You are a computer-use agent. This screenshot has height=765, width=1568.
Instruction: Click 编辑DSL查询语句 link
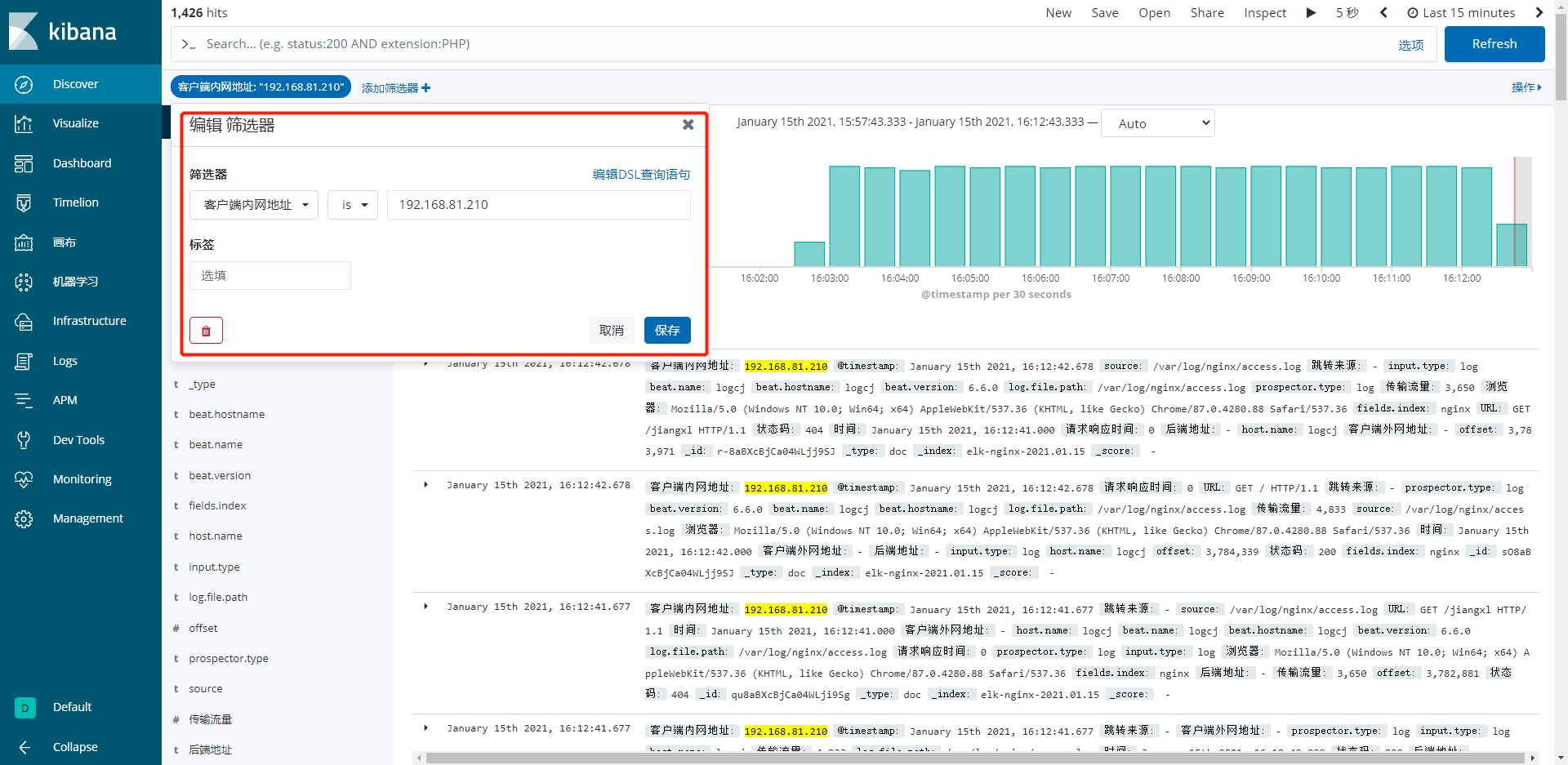click(641, 175)
